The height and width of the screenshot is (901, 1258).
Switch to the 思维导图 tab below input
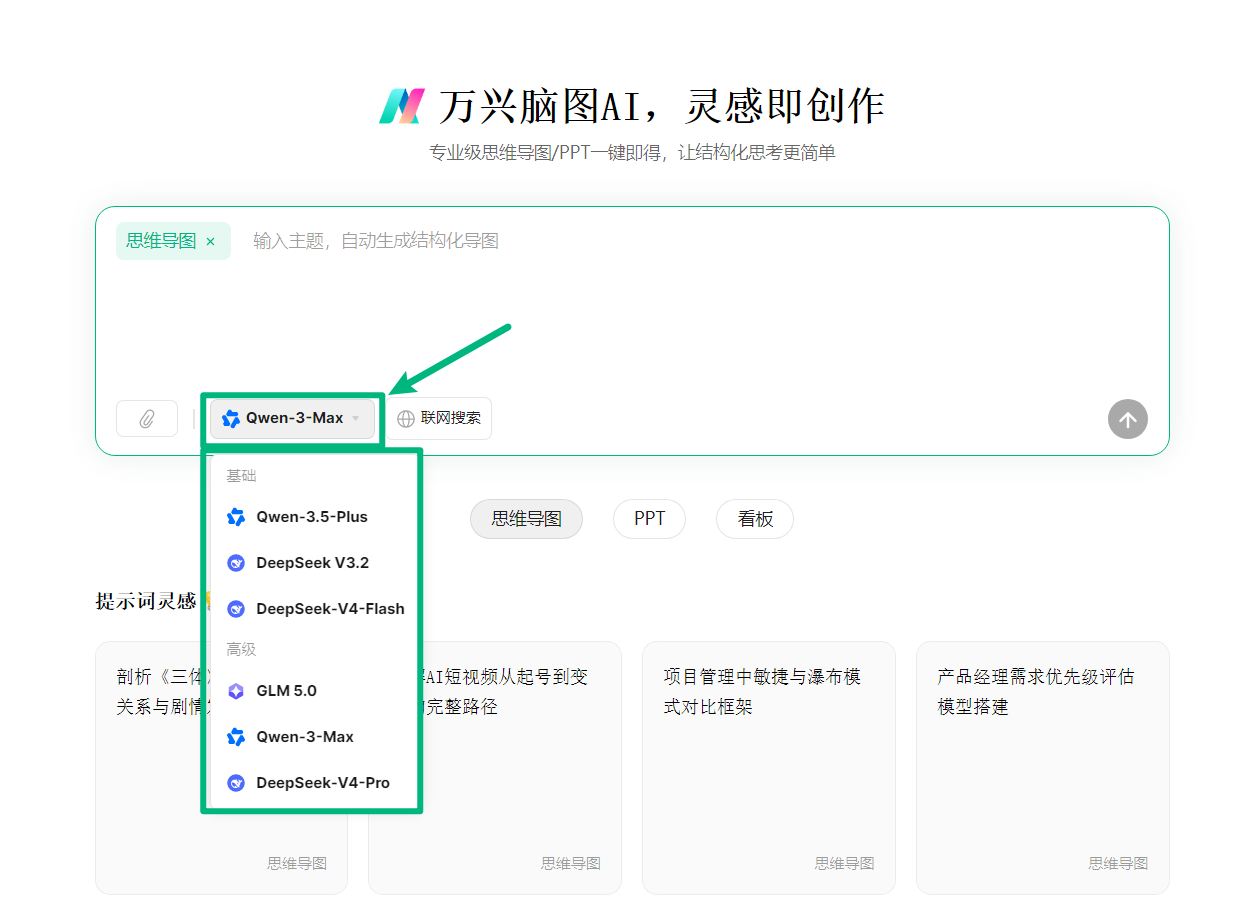(x=526, y=519)
